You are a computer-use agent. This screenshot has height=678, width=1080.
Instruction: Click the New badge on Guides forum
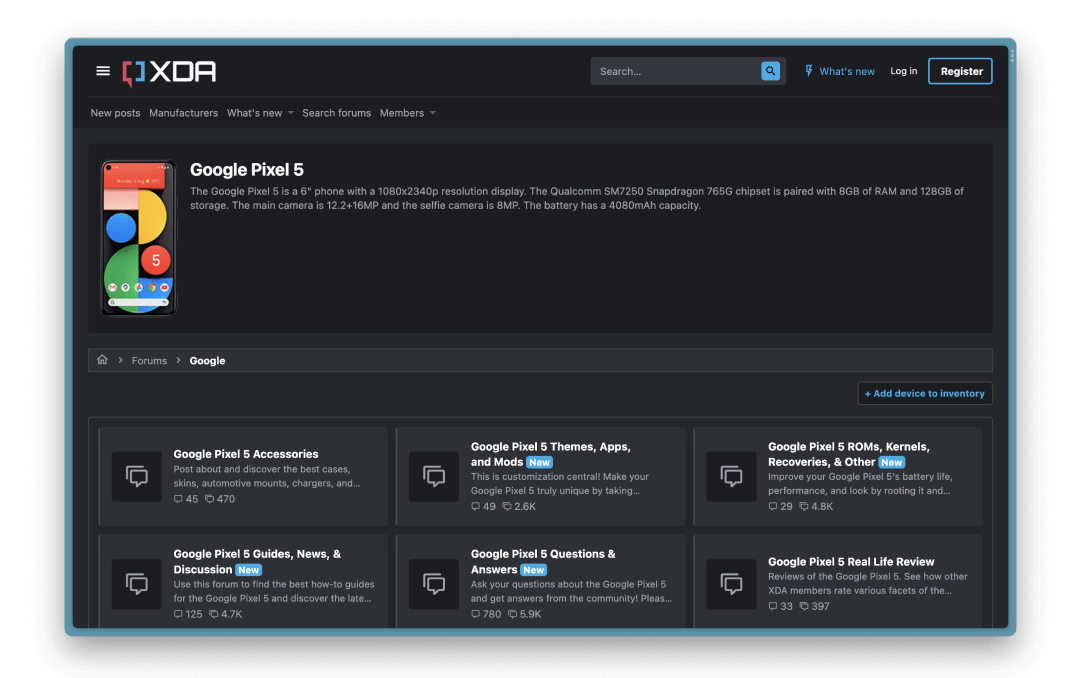249,570
